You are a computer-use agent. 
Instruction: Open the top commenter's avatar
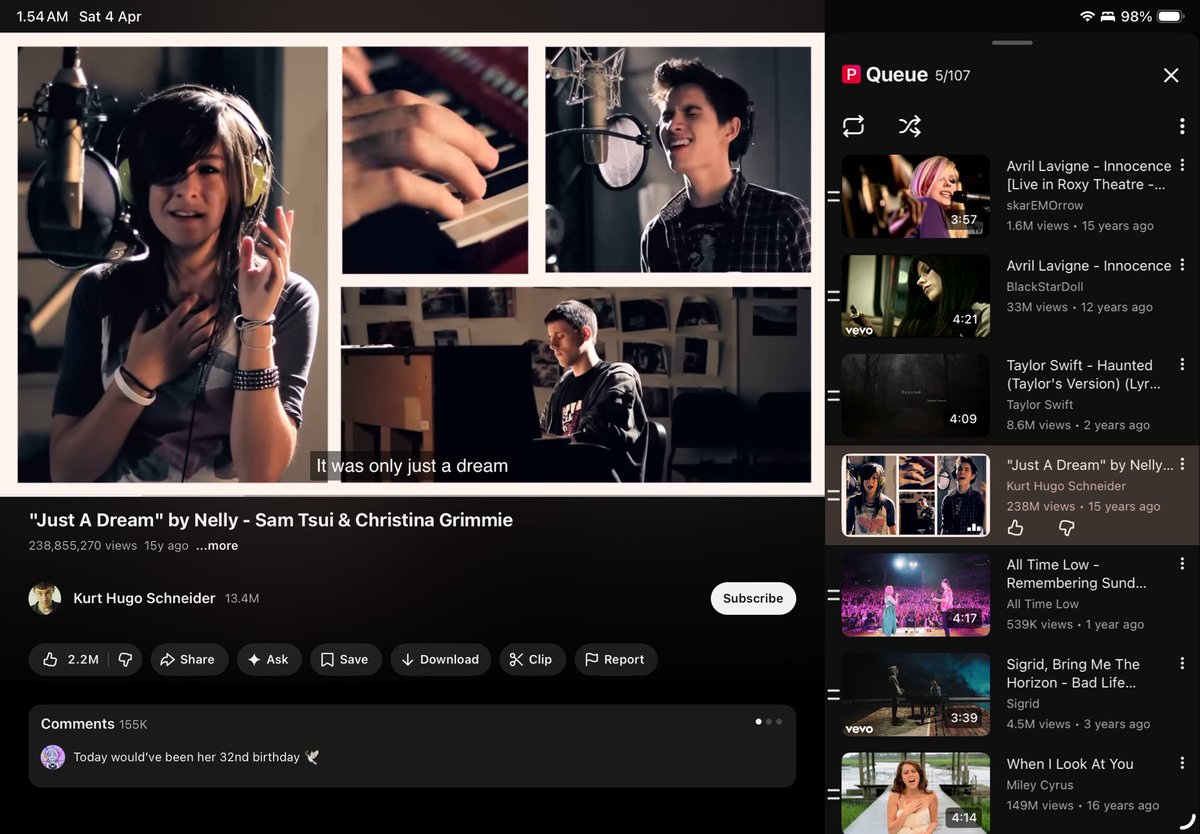click(53, 757)
